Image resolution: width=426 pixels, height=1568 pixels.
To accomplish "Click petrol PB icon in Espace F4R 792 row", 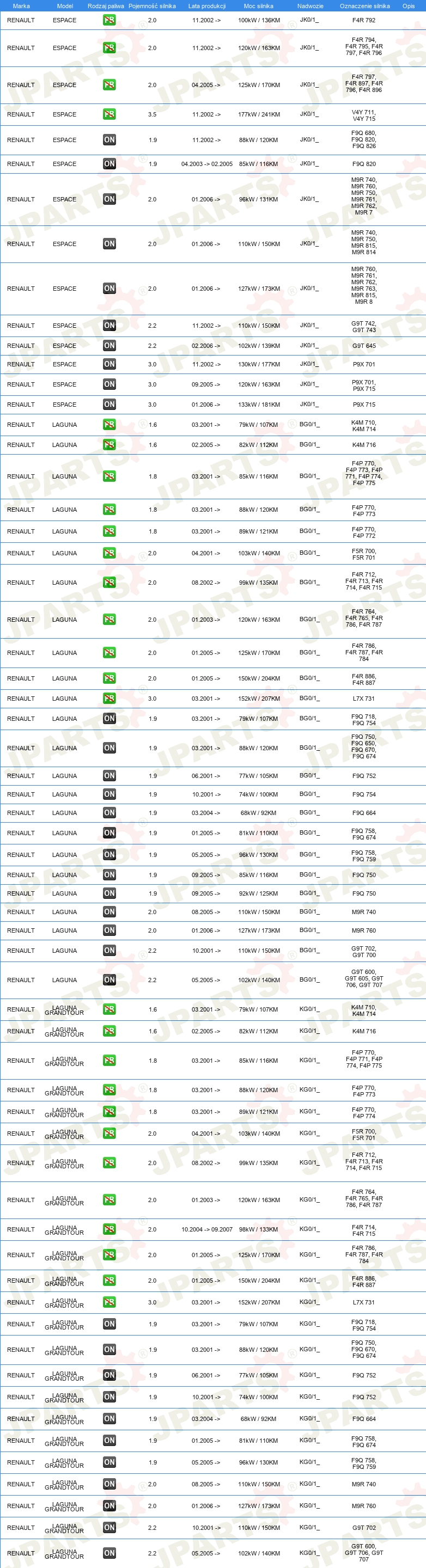I will (x=109, y=20).
